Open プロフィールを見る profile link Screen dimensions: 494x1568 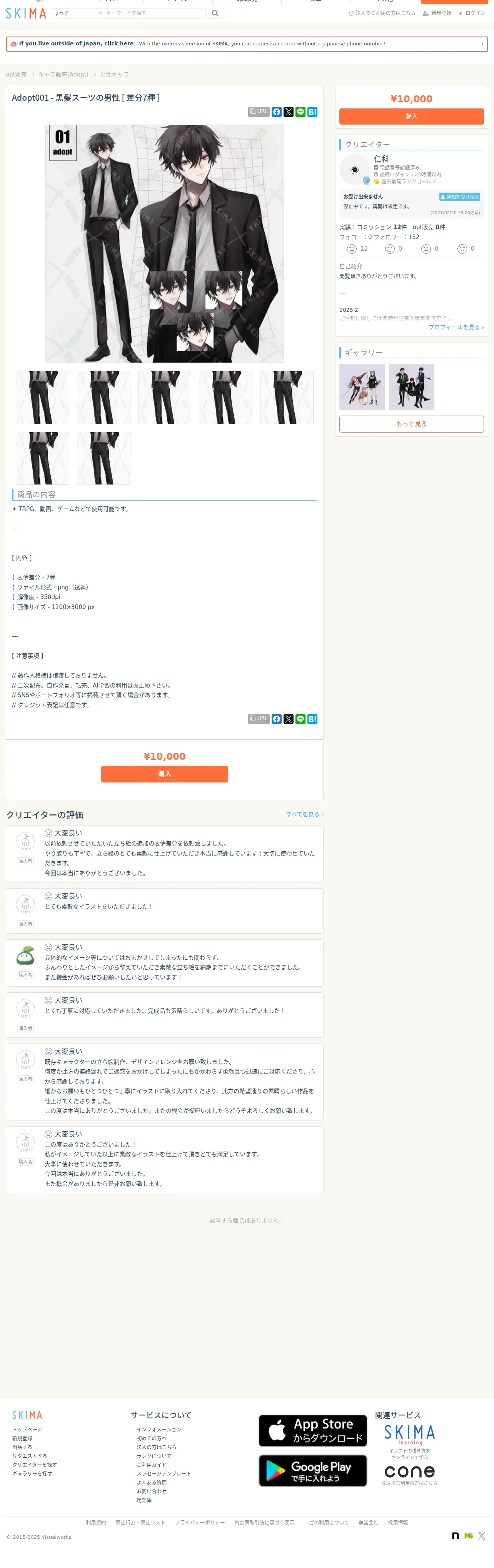pos(456,328)
